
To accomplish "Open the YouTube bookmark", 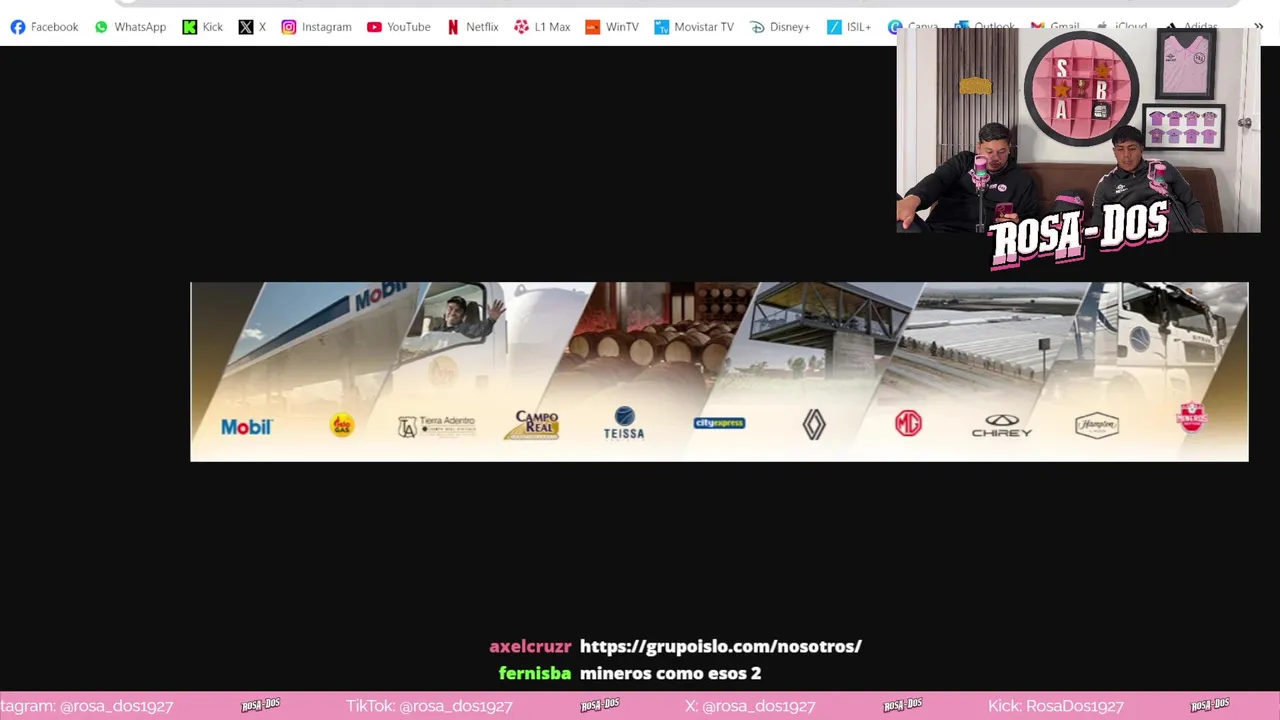I will coord(398,27).
